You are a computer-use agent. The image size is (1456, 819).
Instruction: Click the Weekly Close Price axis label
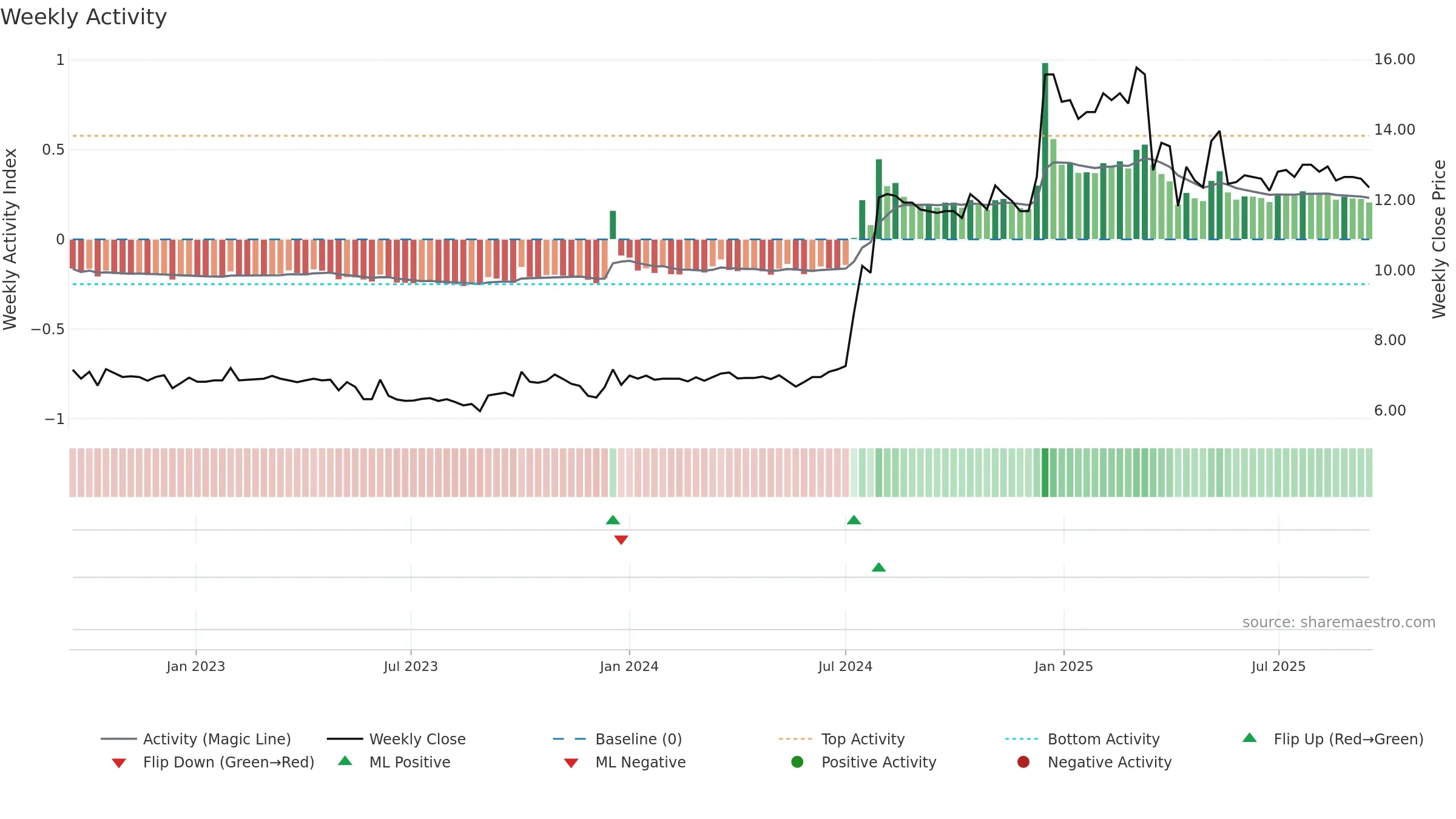click(x=1439, y=240)
